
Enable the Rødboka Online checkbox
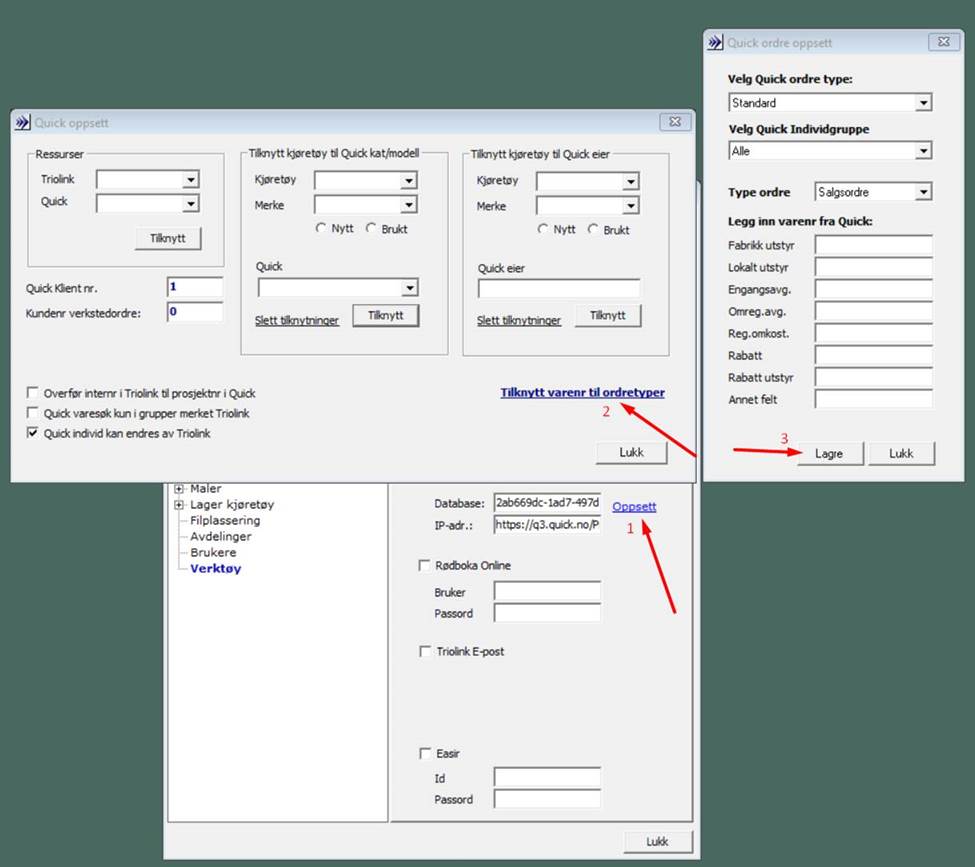coord(424,565)
